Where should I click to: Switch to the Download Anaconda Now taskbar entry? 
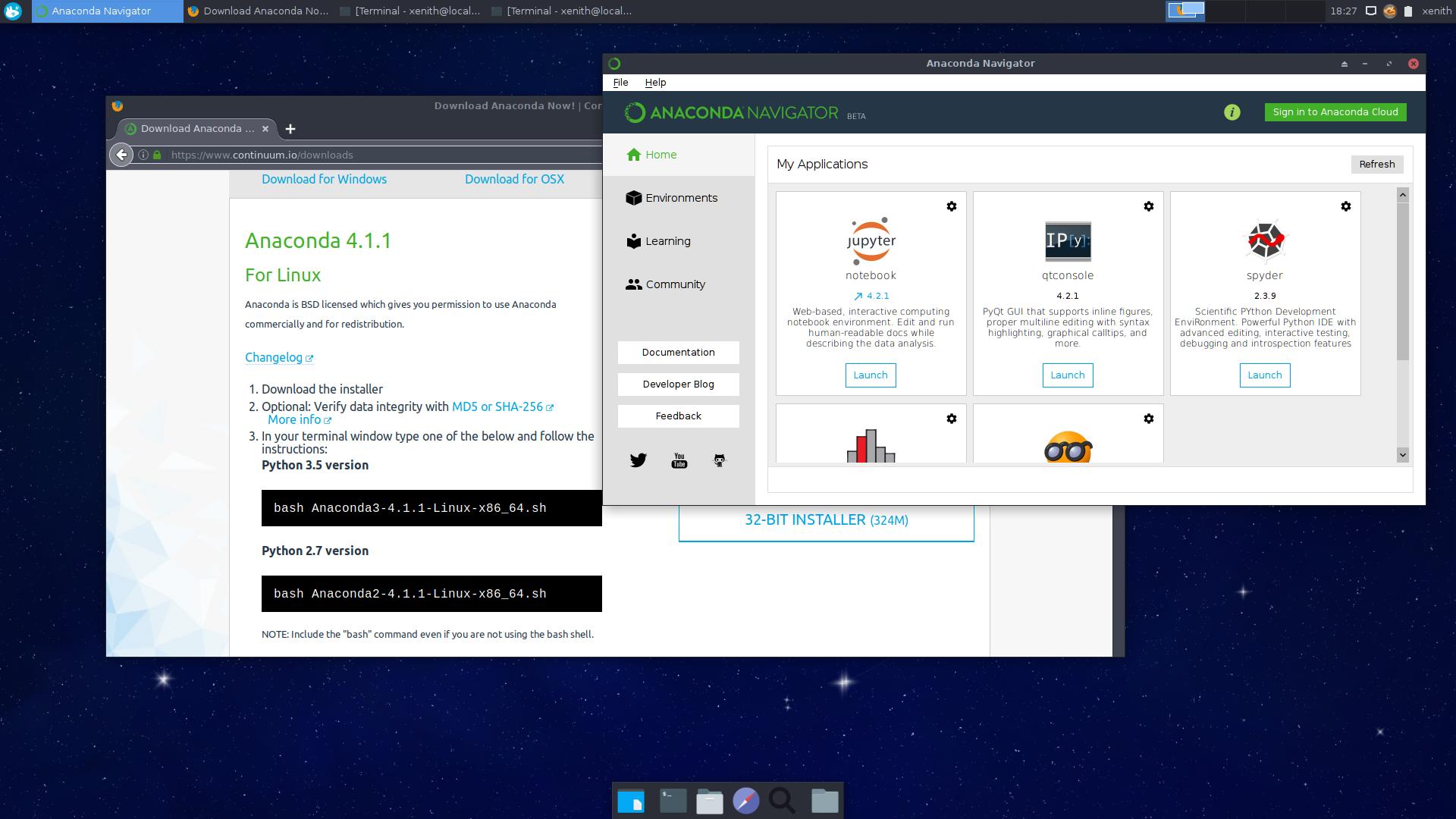coord(259,11)
